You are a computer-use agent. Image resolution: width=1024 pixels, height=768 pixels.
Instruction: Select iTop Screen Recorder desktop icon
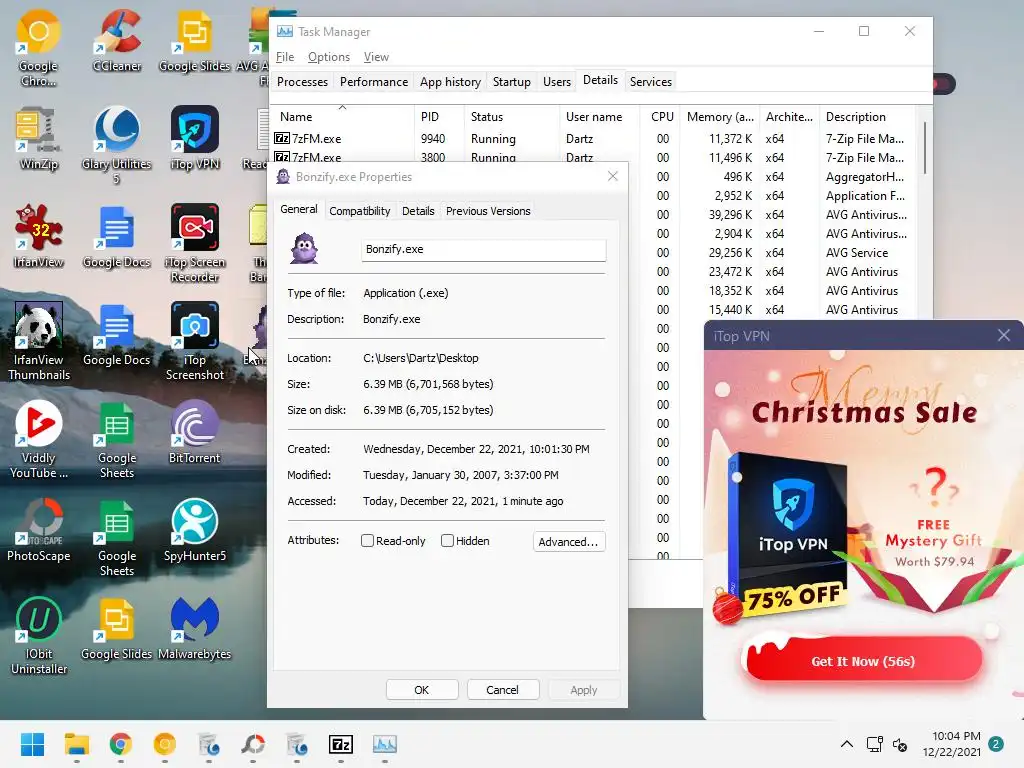195,243
